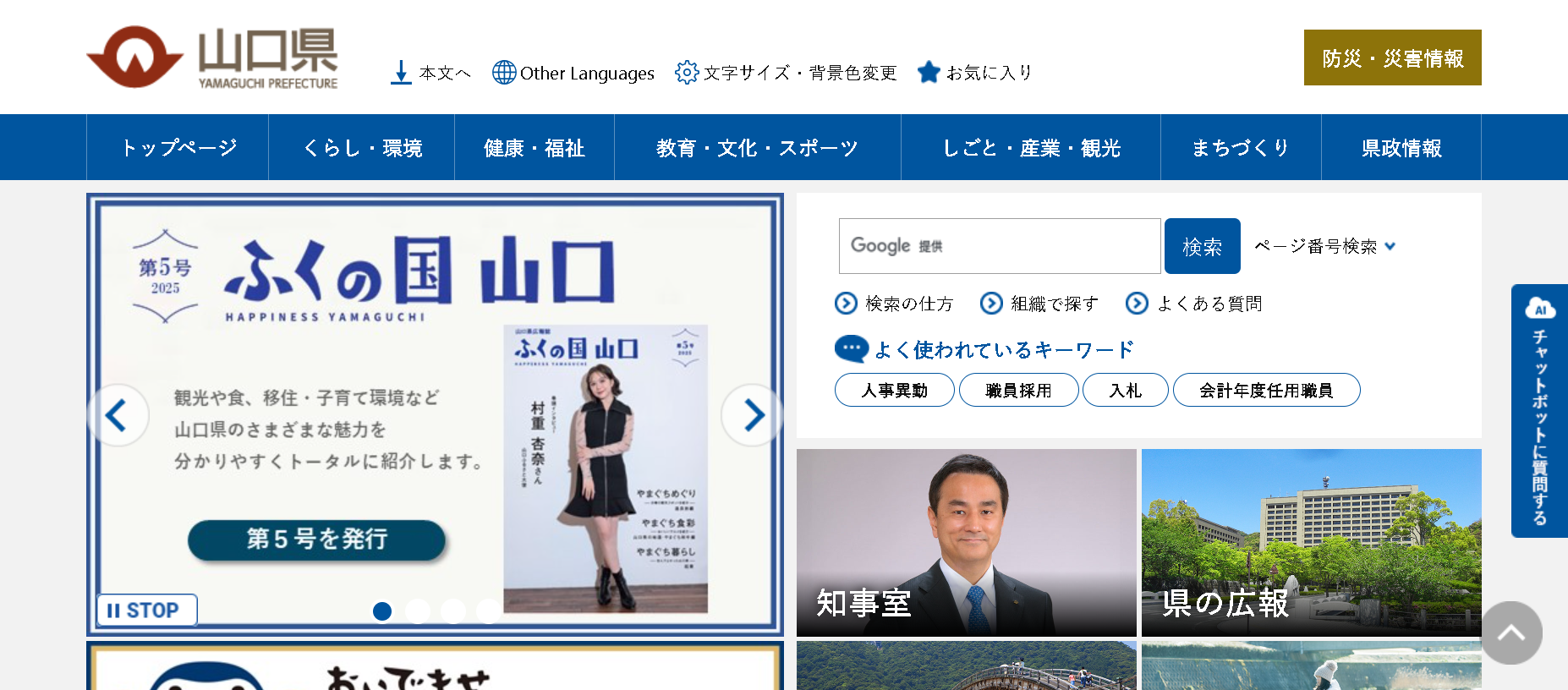
Task: Click the Yamaguchi Prefecture logo
Action: (x=212, y=57)
